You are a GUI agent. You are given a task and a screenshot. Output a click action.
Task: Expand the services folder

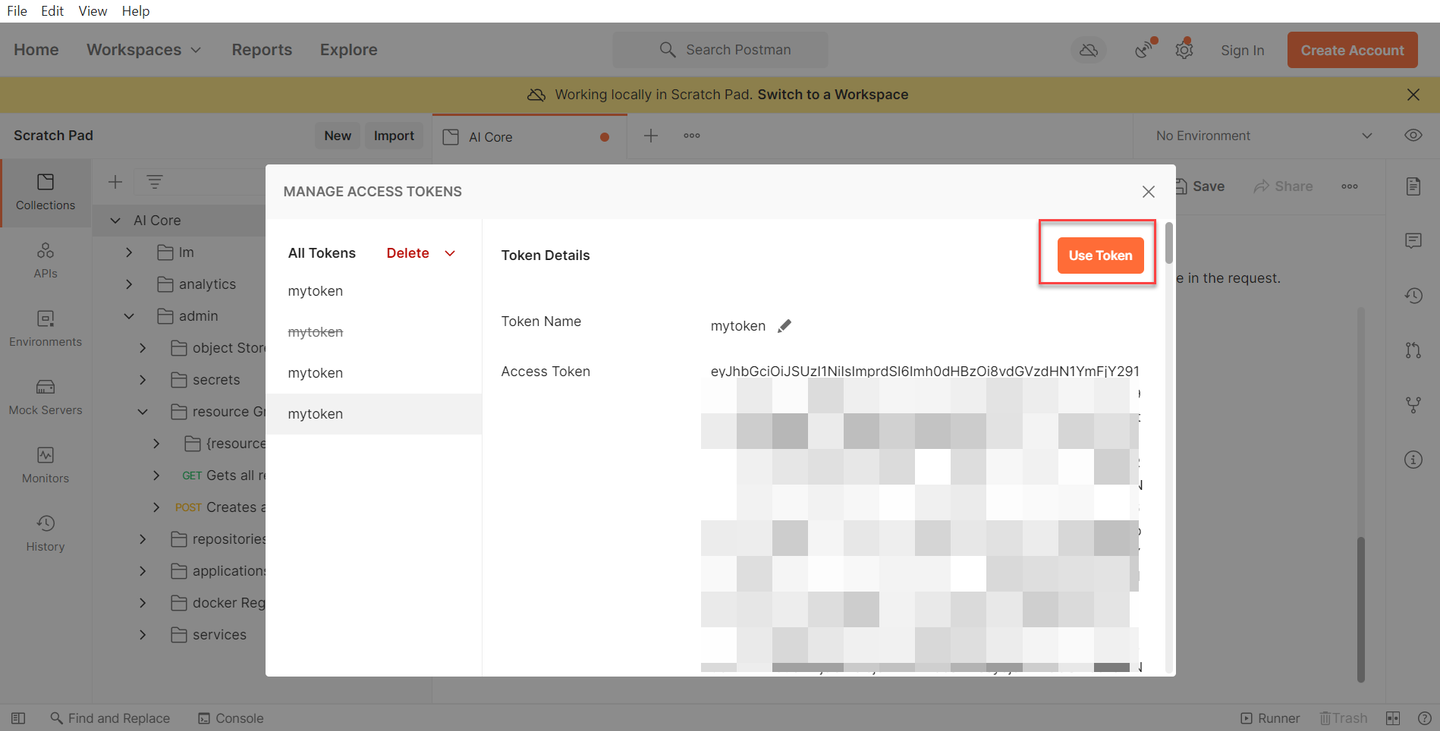tap(143, 635)
